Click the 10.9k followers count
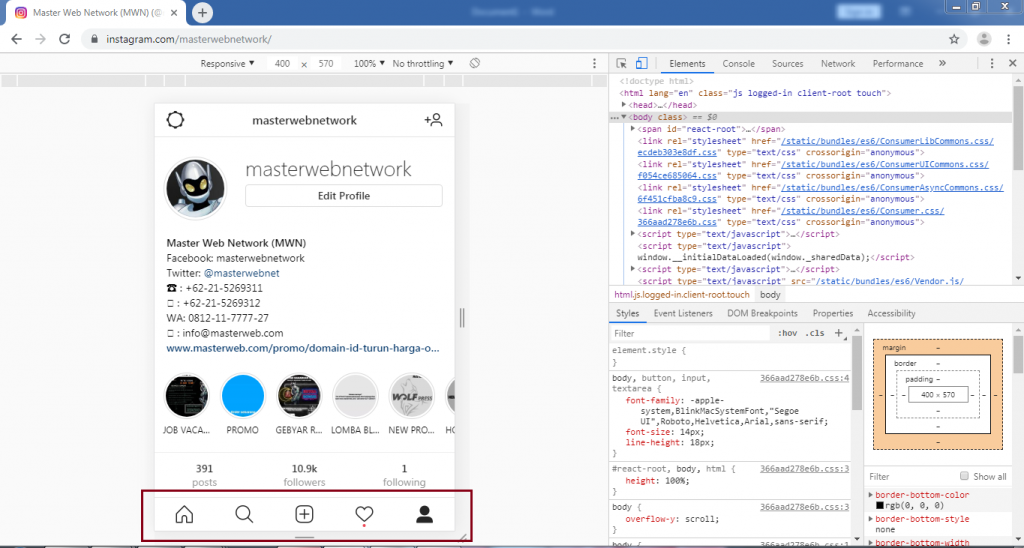 pos(304,475)
